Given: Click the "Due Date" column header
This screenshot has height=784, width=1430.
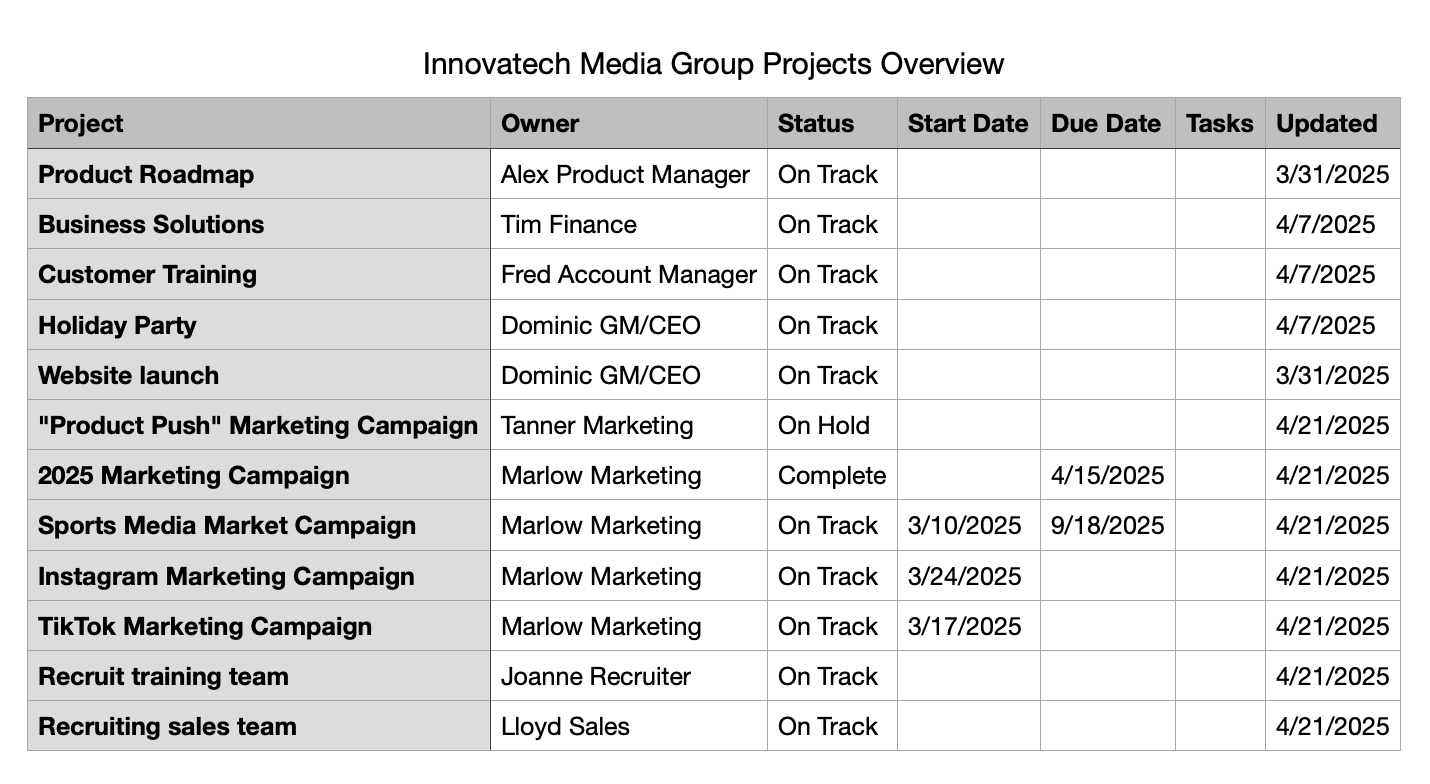Looking at the screenshot, I should coord(1106,124).
